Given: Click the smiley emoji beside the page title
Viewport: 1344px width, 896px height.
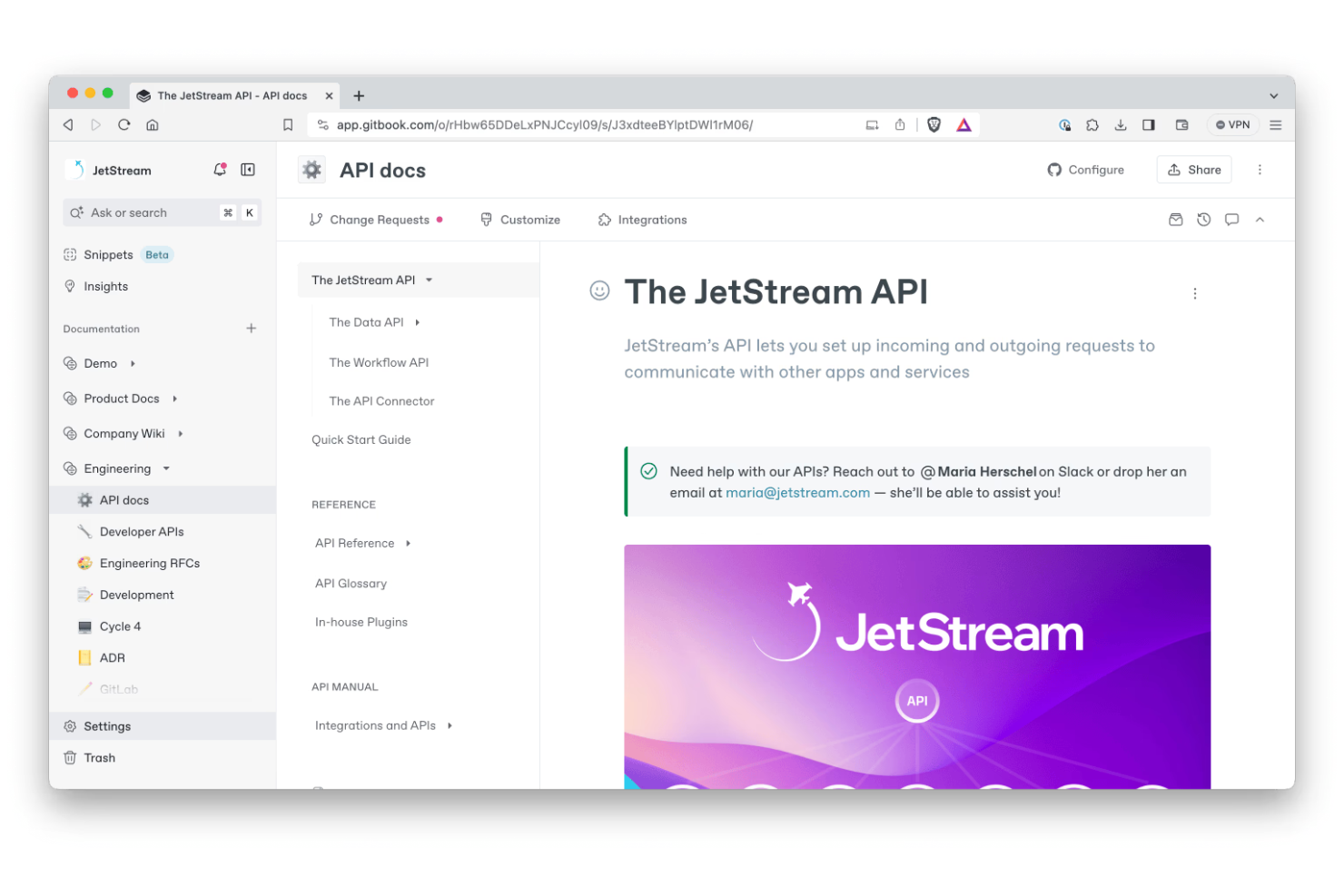Looking at the screenshot, I should pos(599,291).
